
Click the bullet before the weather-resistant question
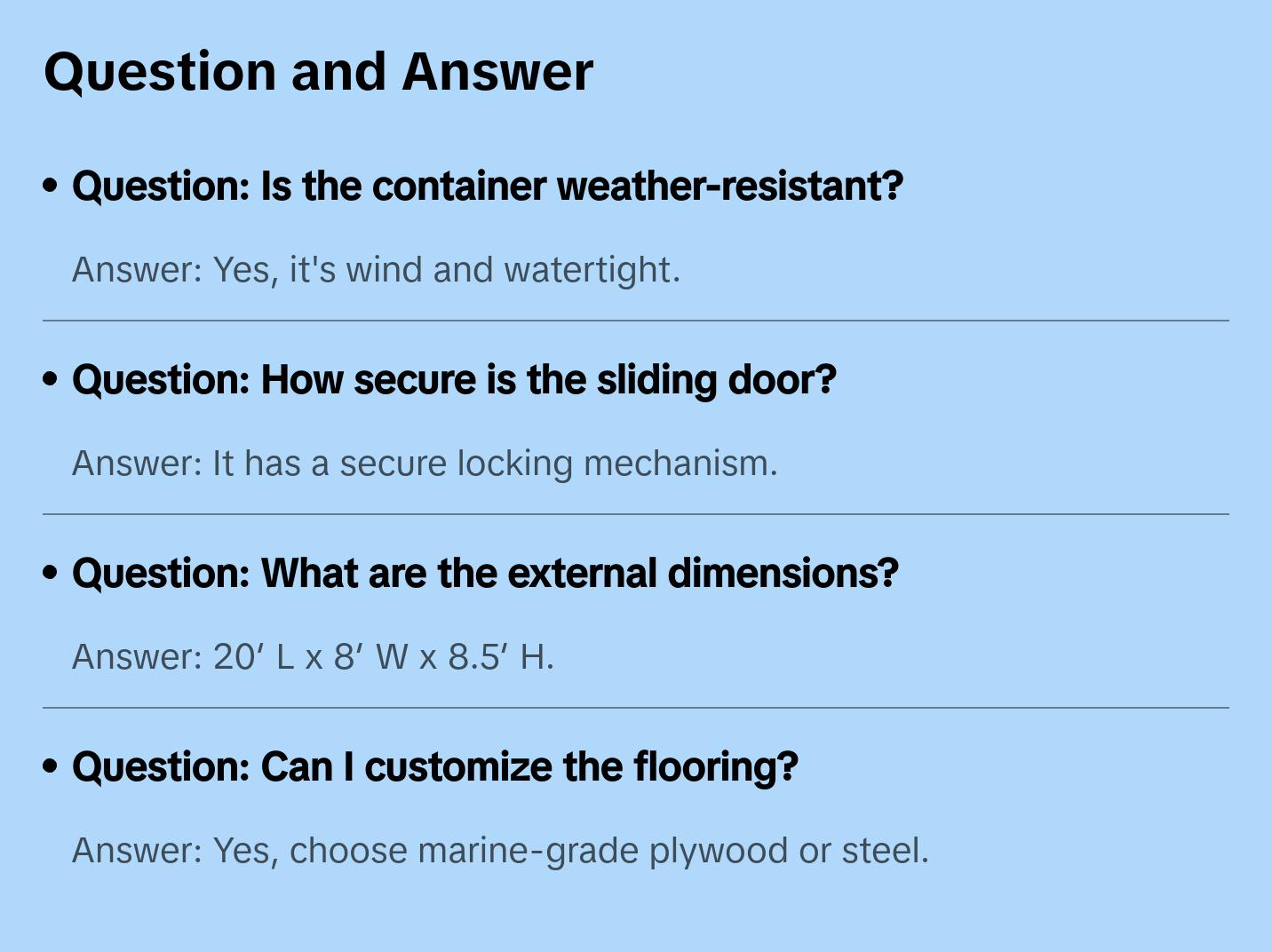pos(51,186)
